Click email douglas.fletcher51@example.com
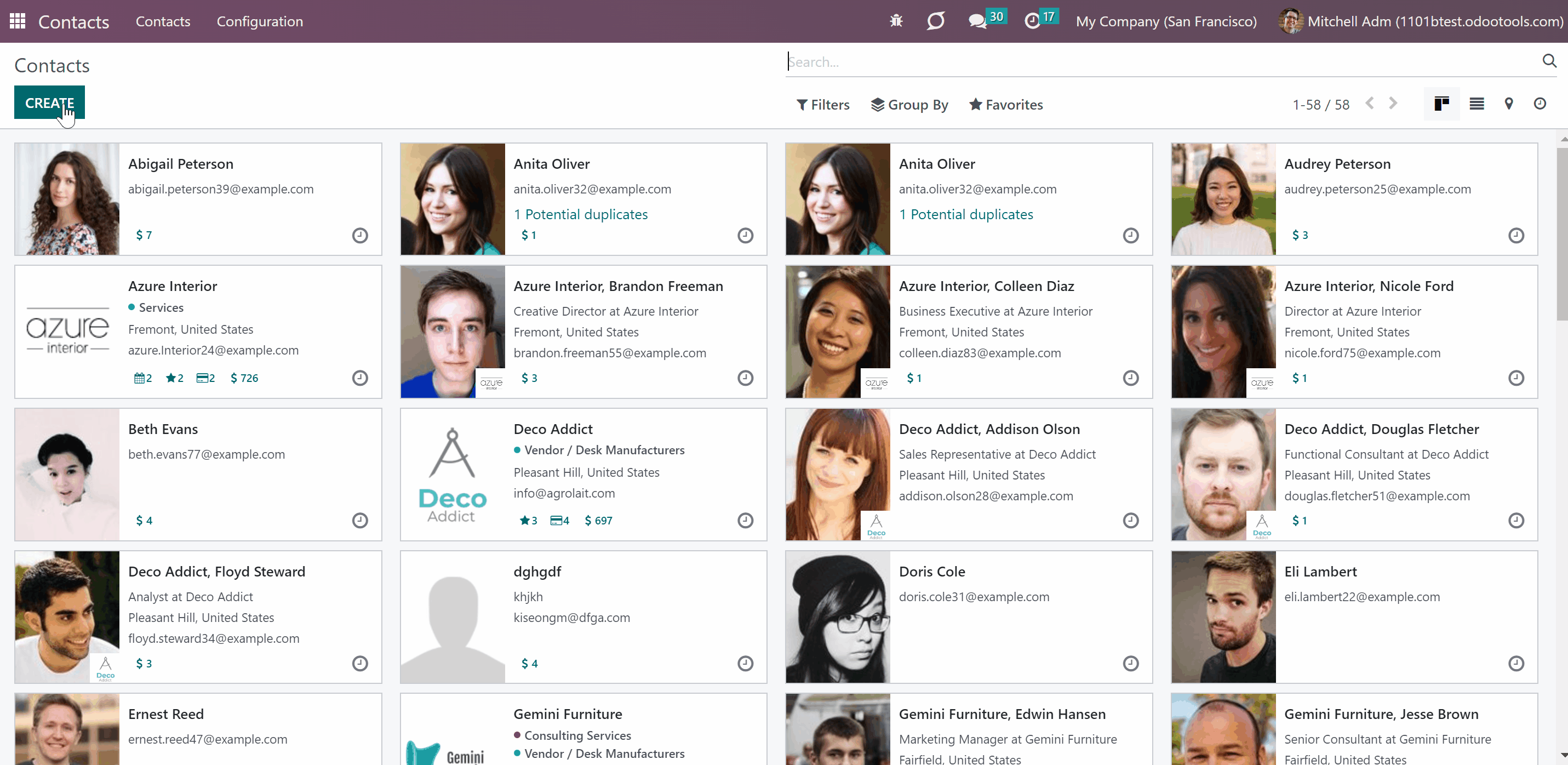This screenshot has height=765, width=1568. point(1377,496)
